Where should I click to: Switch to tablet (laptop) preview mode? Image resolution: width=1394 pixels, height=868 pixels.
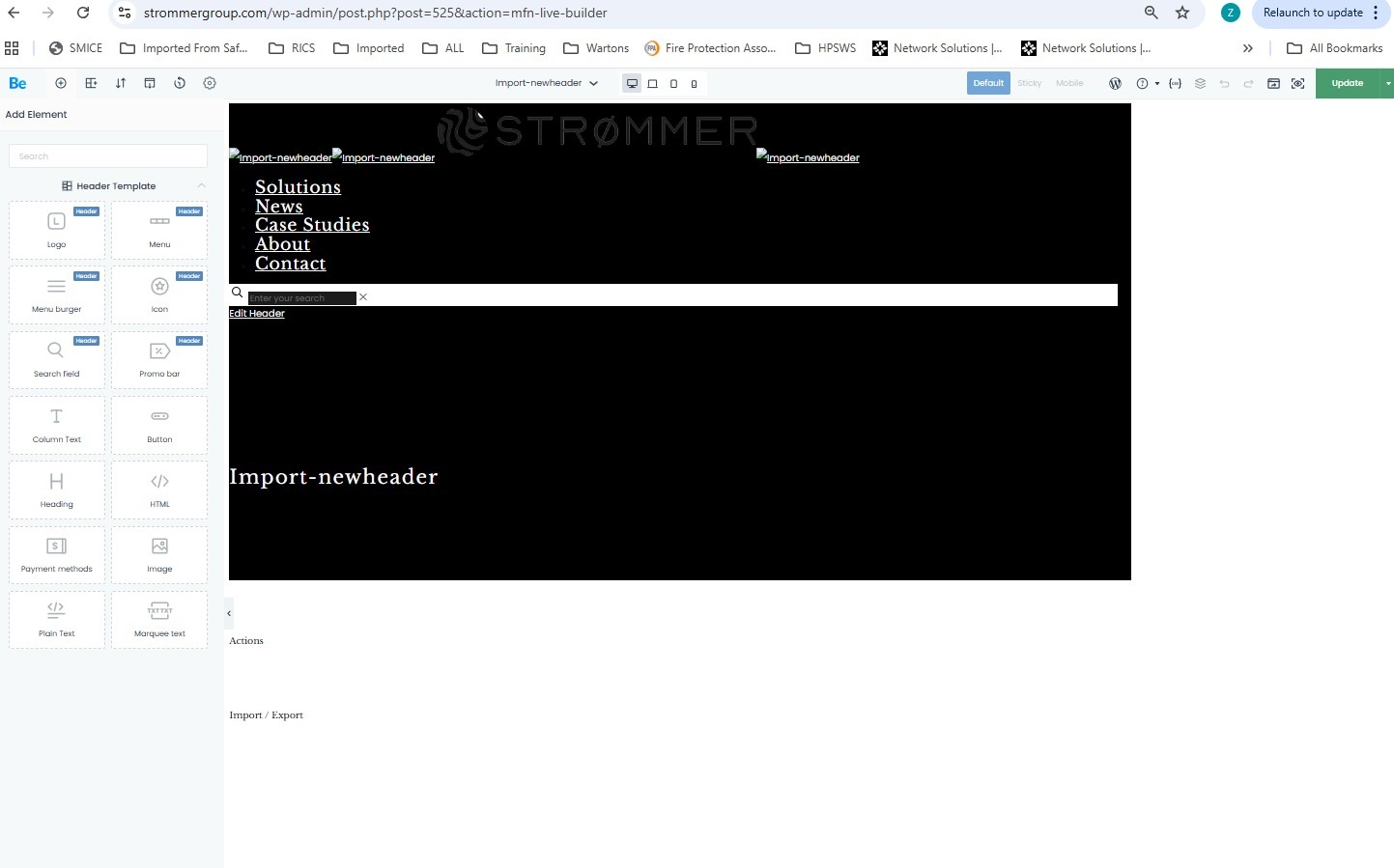tap(653, 83)
